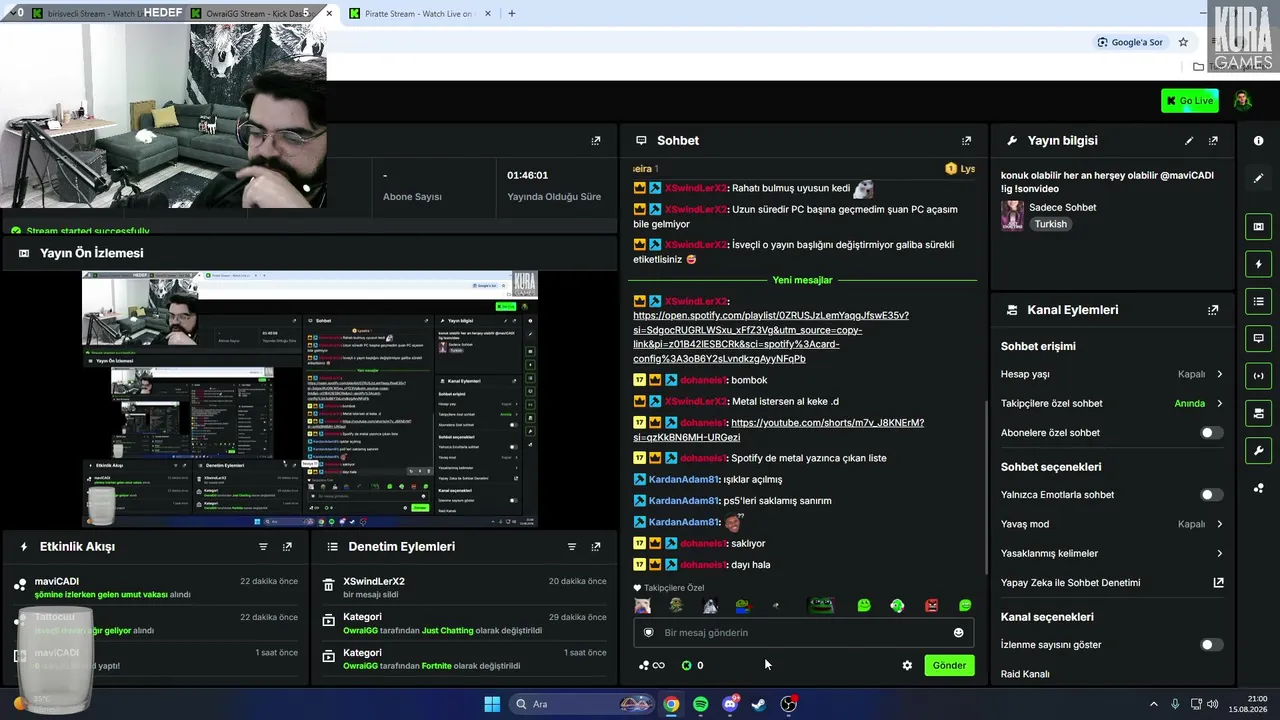Click the Turkish language tag

(x=1050, y=225)
